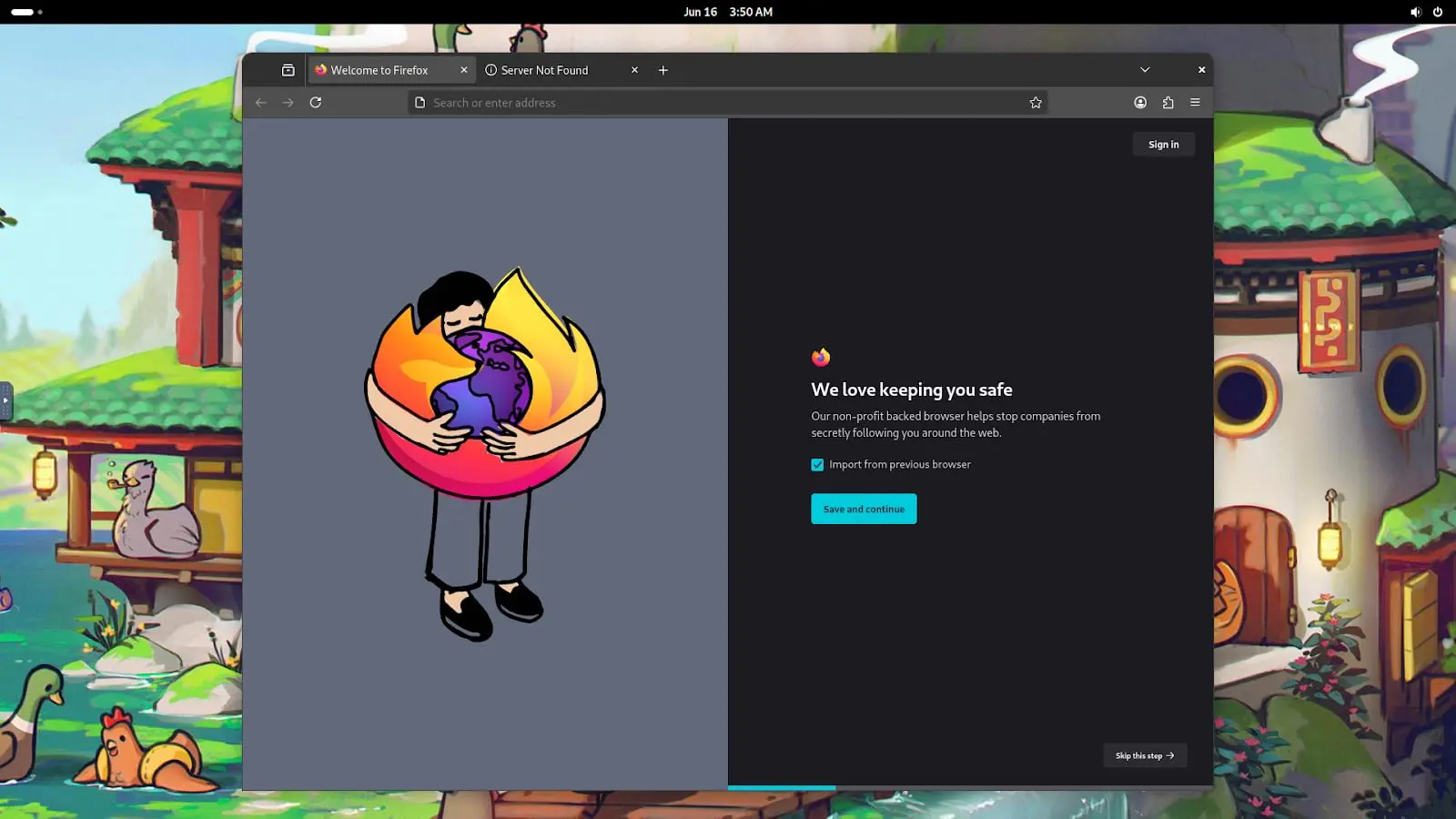Focus the Search or enter address field

728,103
